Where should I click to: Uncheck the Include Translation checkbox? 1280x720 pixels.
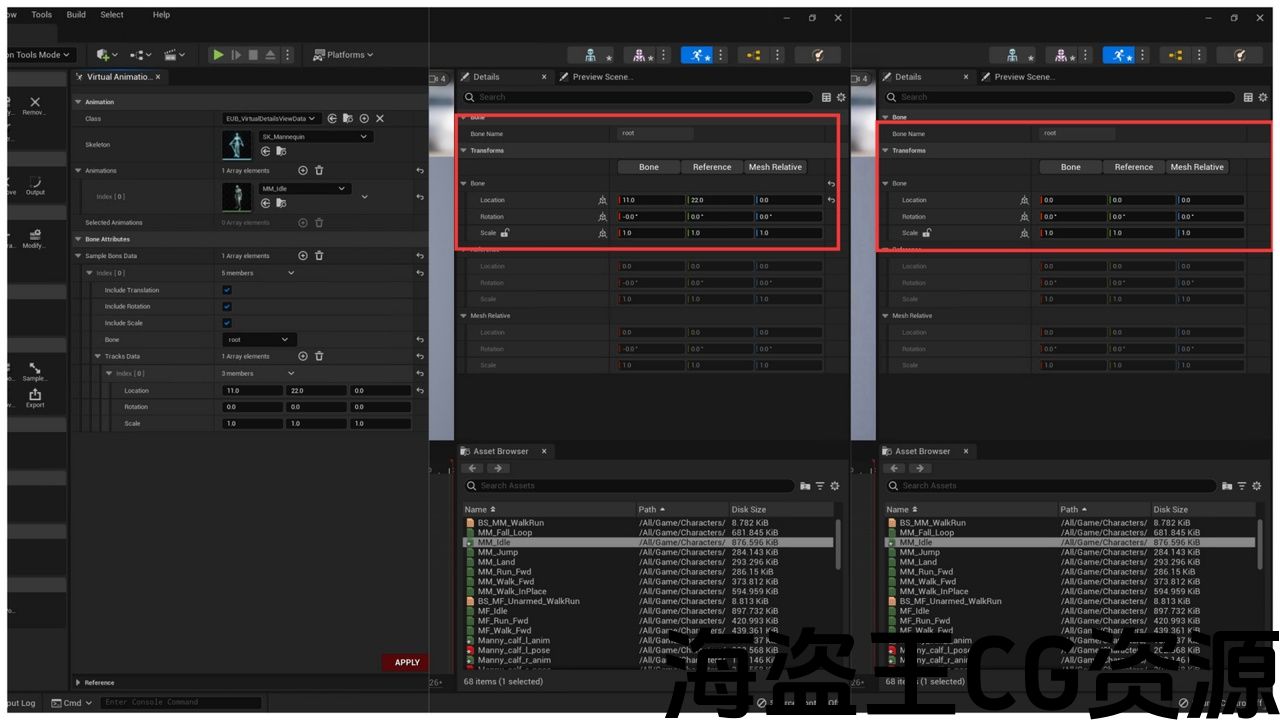227,290
